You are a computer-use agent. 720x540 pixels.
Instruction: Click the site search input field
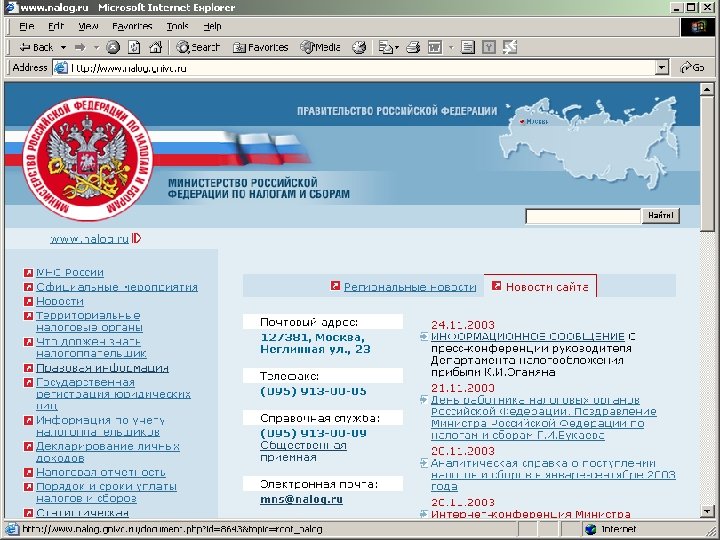pos(583,216)
